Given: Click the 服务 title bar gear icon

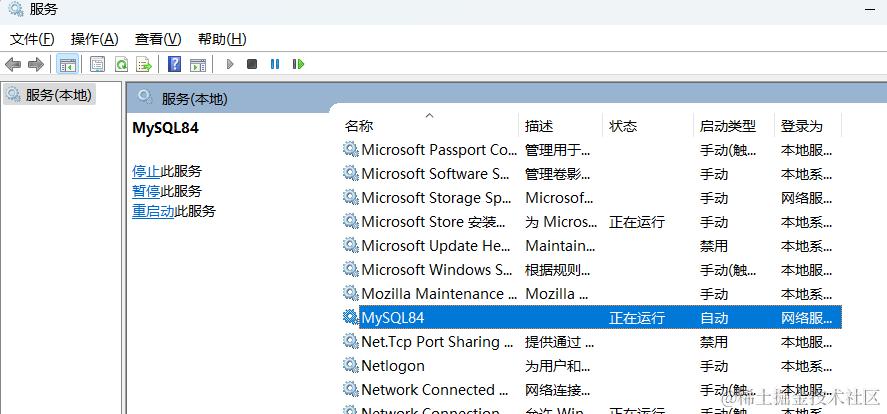Looking at the screenshot, I should pos(16,9).
